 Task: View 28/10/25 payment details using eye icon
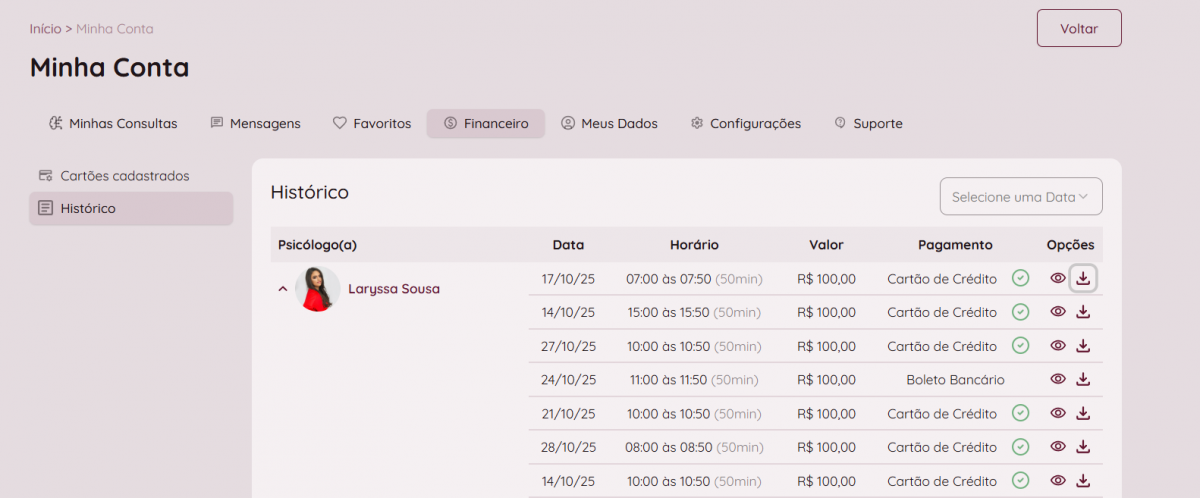[1058, 447]
